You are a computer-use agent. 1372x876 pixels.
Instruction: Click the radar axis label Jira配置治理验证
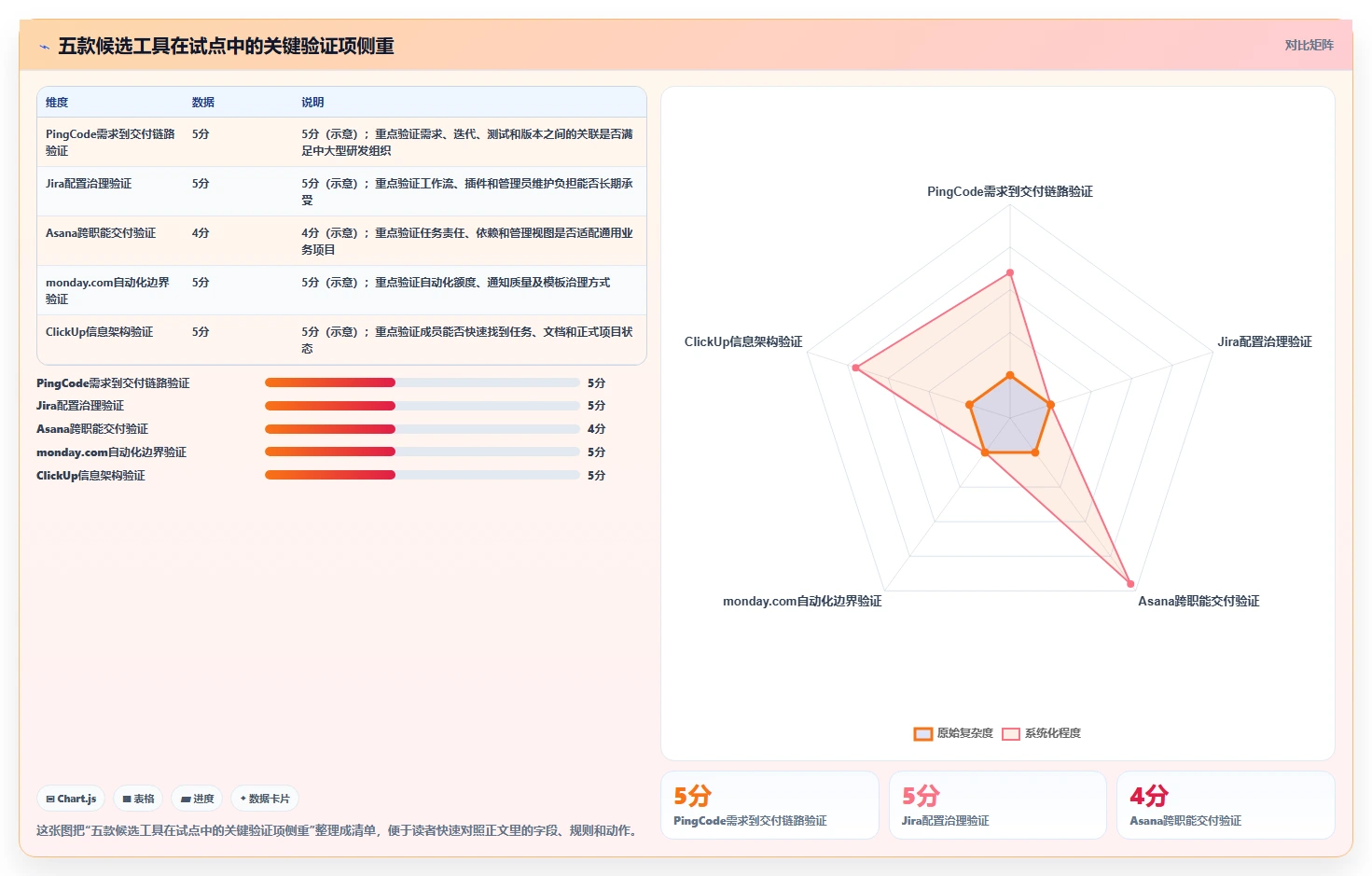(1265, 341)
